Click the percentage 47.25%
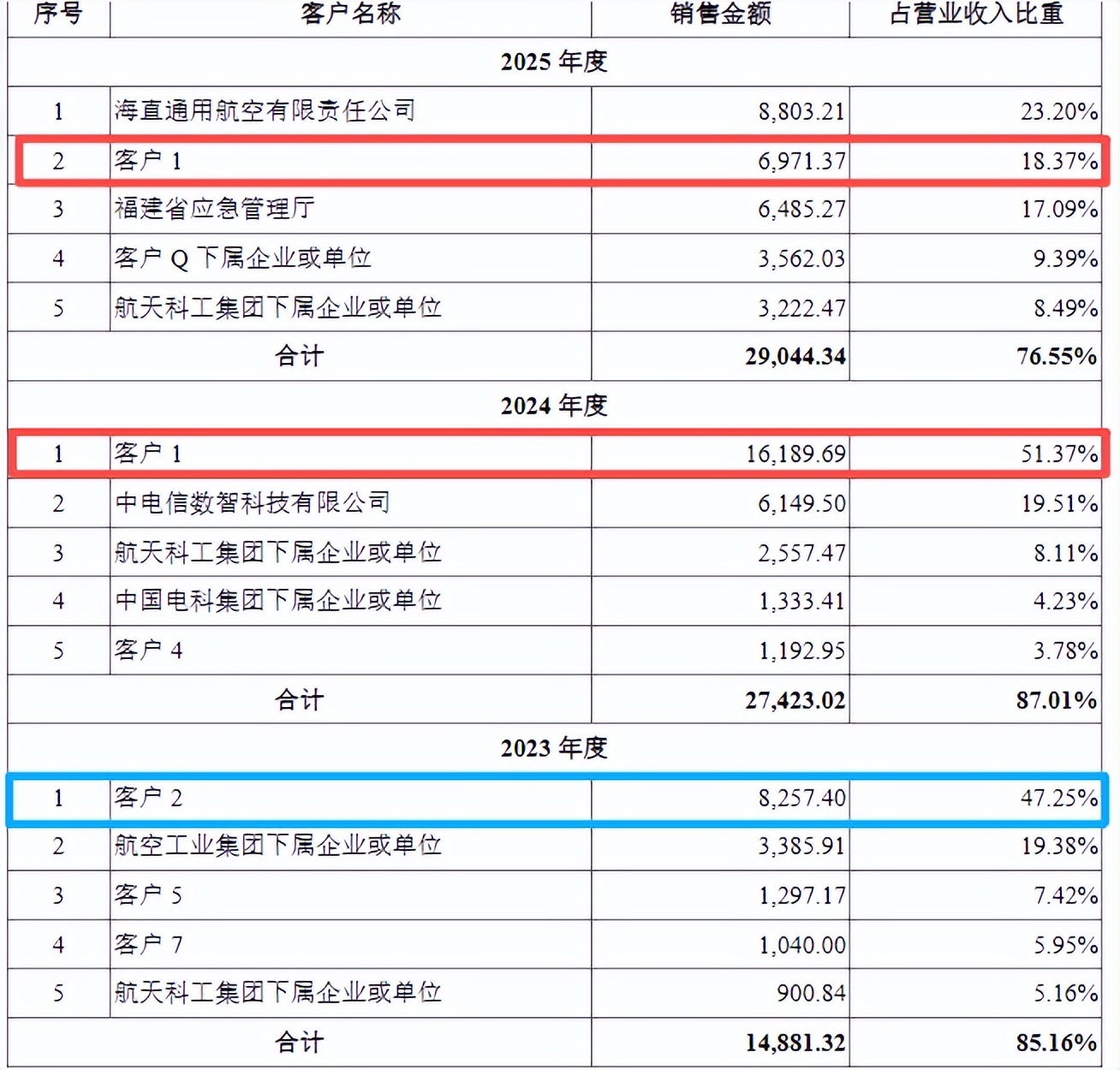The width and height of the screenshot is (1120, 1070). click(1058, 798)
